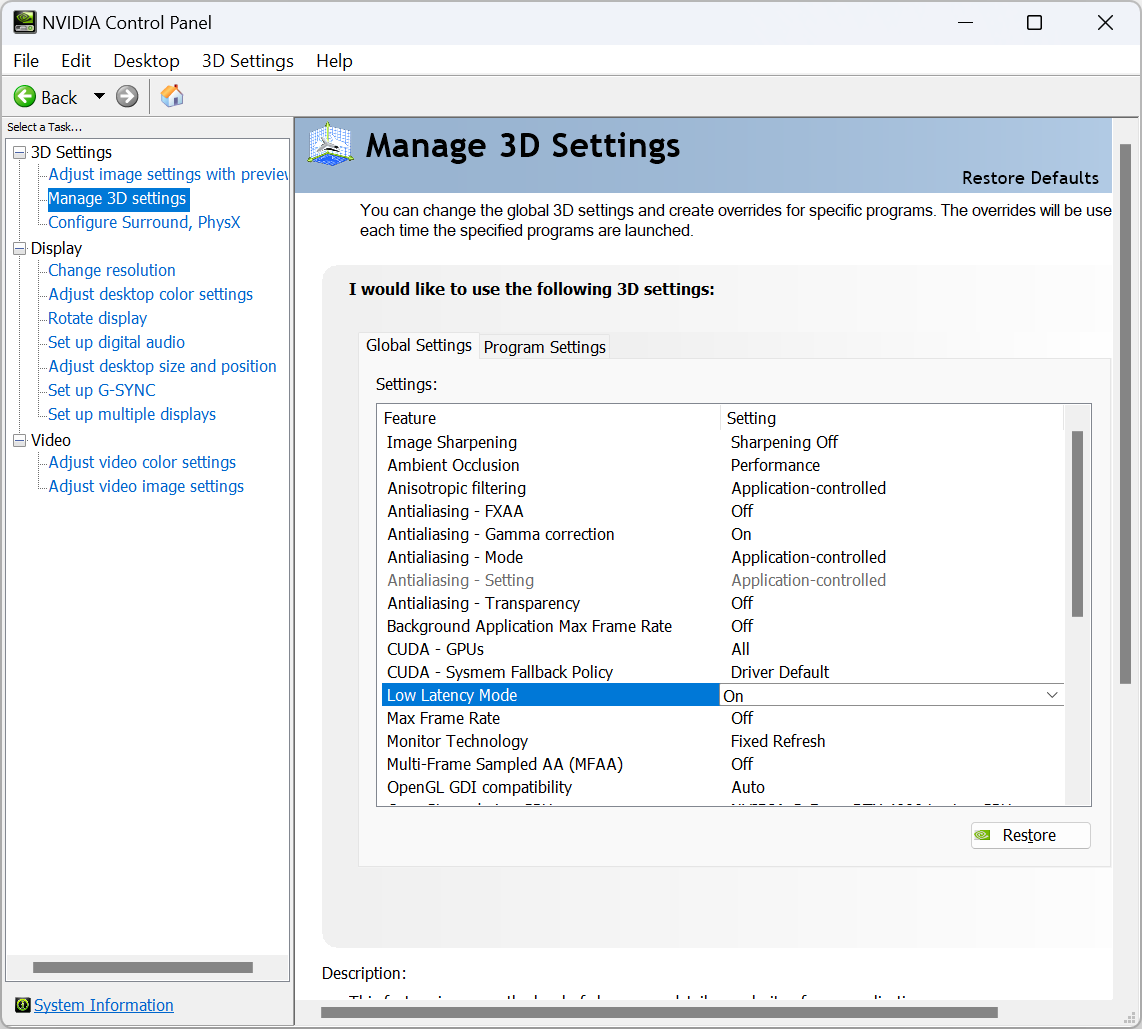The height and width of the screenshot is (1029, 1142).
Task: Click the NVIDIA Control Panel title bar icon
Action: [24, 22]
